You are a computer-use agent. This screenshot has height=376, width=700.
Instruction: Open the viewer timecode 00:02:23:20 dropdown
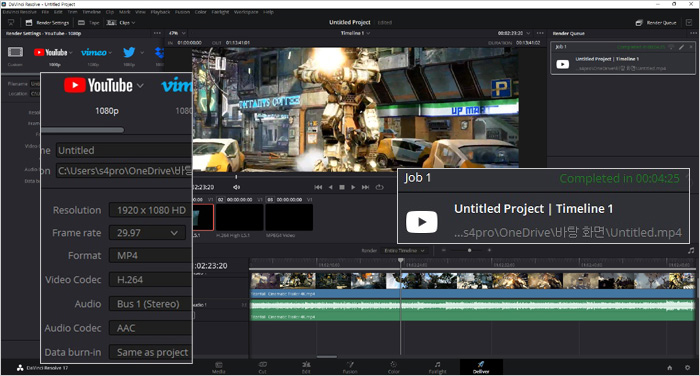(x=514, y=33)
